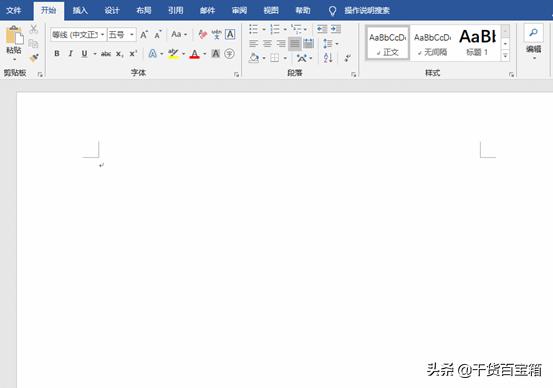Click the Cut scissors icon

(34, 29)
